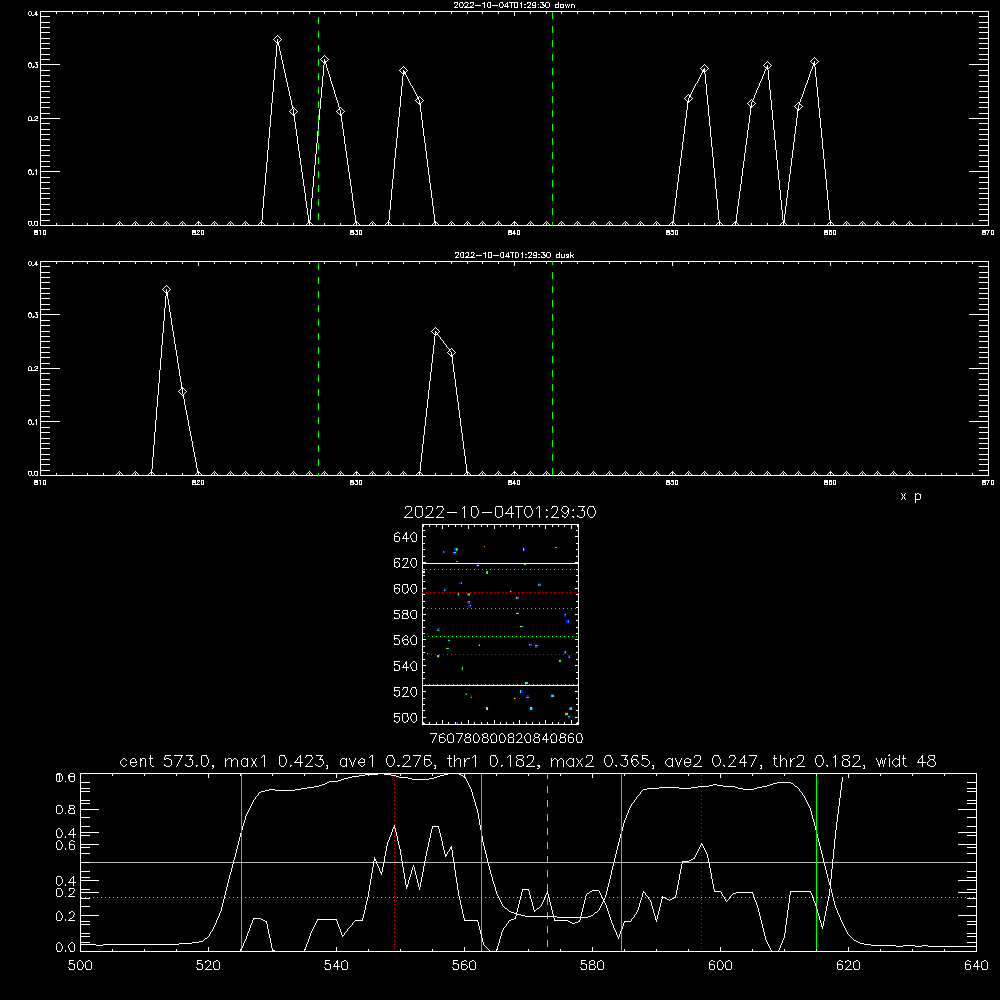Click the upper solid white line in scatter plot

coord(500,564)
